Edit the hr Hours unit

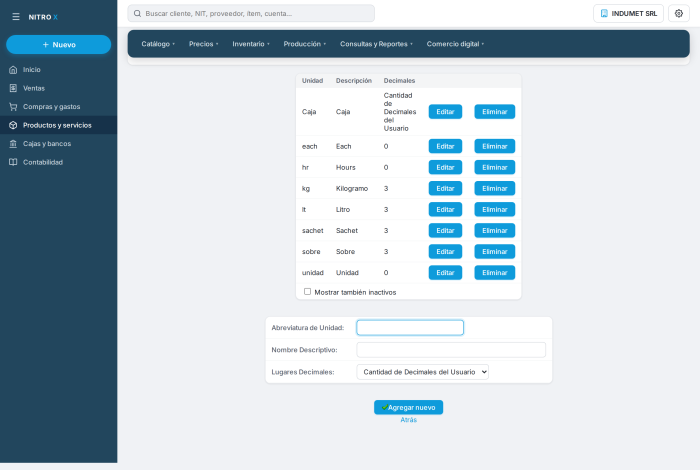[x=445, y=167]
